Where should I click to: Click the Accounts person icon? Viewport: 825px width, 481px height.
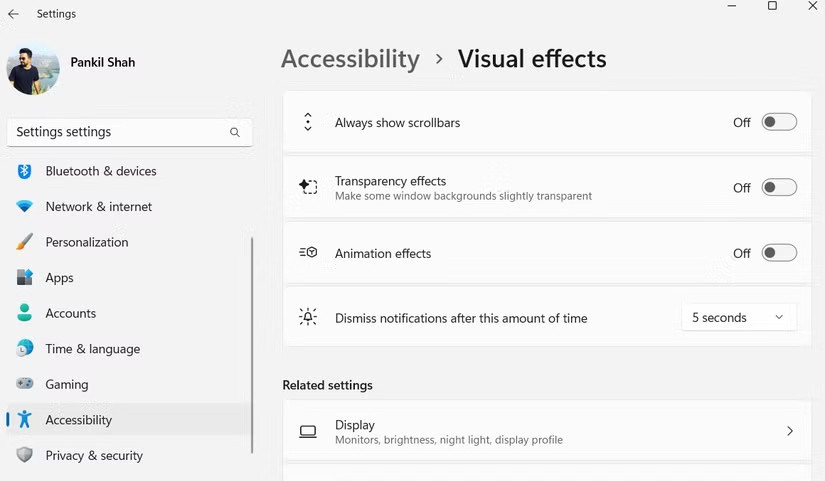(25, 313)
